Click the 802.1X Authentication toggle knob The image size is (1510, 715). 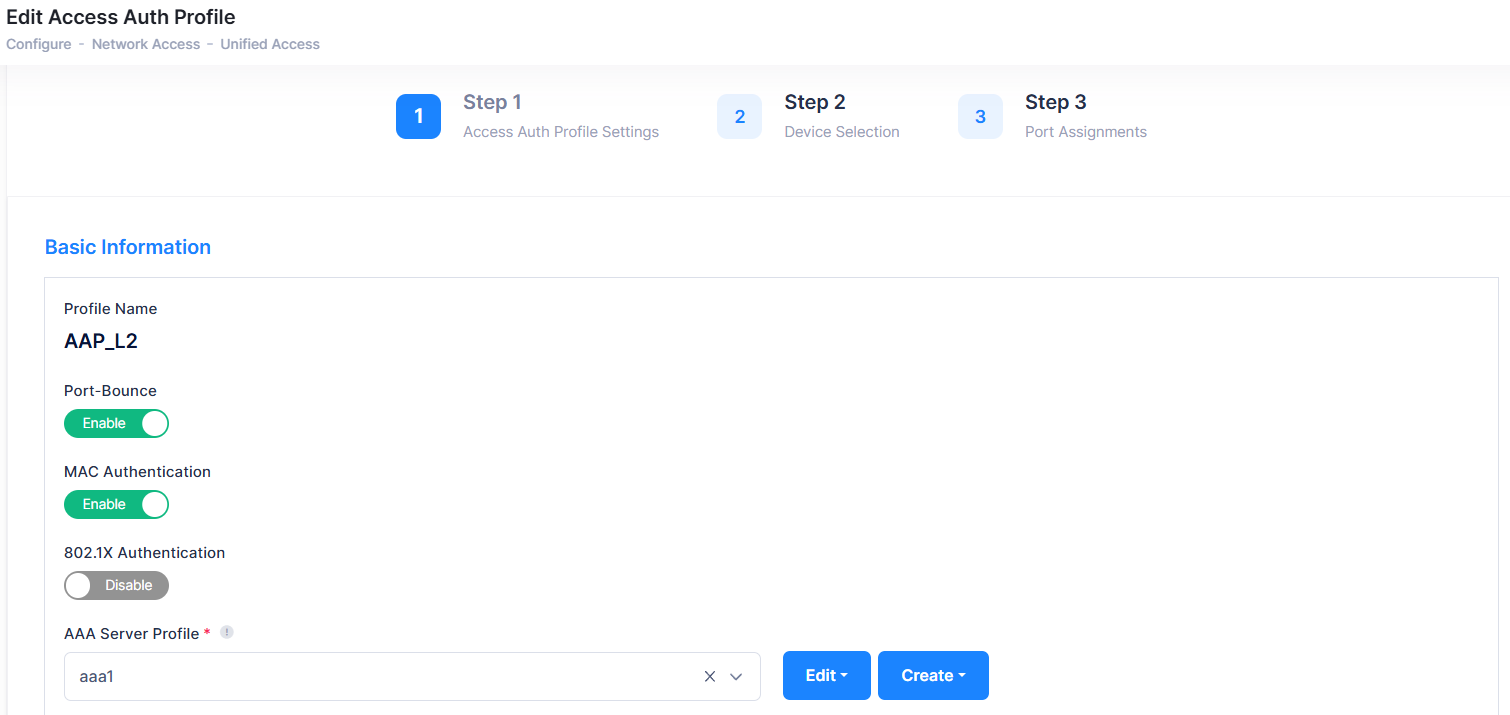[78, 585]
